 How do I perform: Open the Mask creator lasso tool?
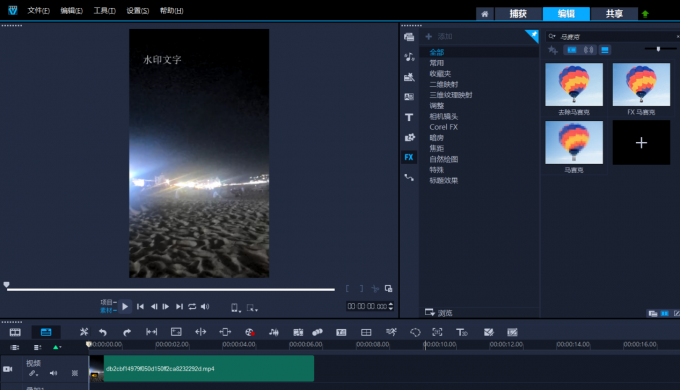[415, 332]
